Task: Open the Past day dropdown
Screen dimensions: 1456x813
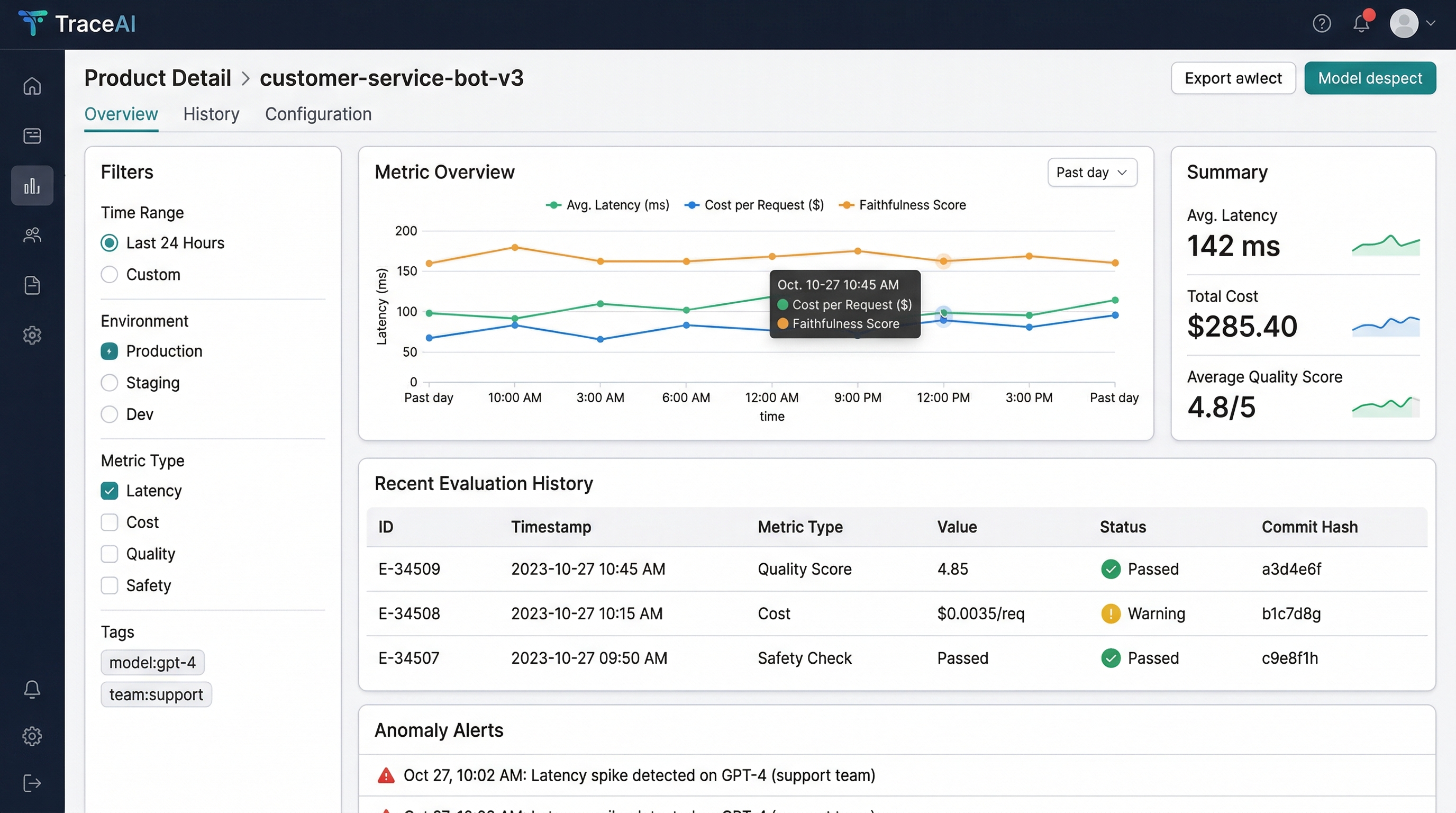Action: pyautogui.click(x=1091, y=172)
